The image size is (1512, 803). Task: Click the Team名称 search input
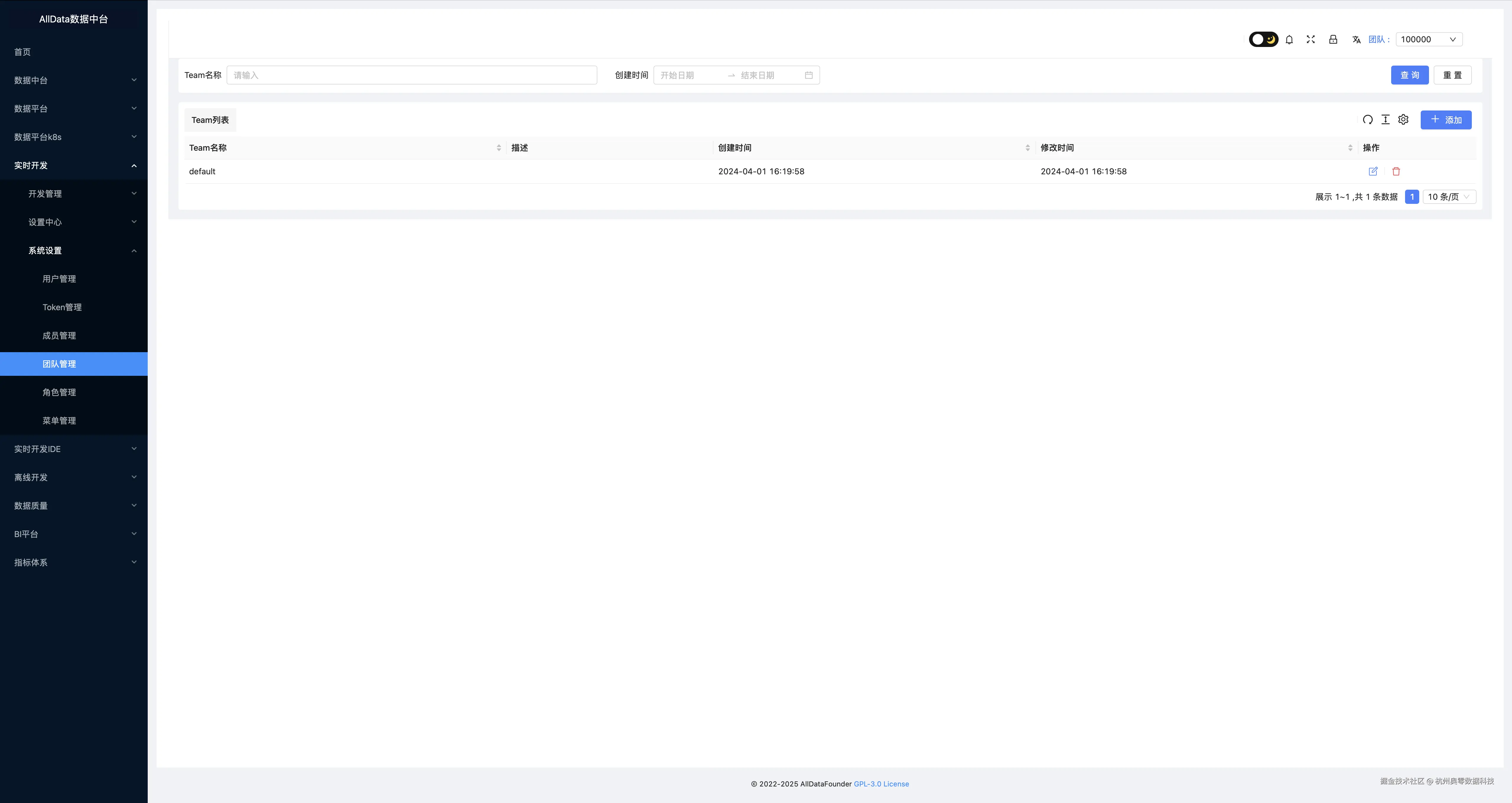tap(412, 75)
